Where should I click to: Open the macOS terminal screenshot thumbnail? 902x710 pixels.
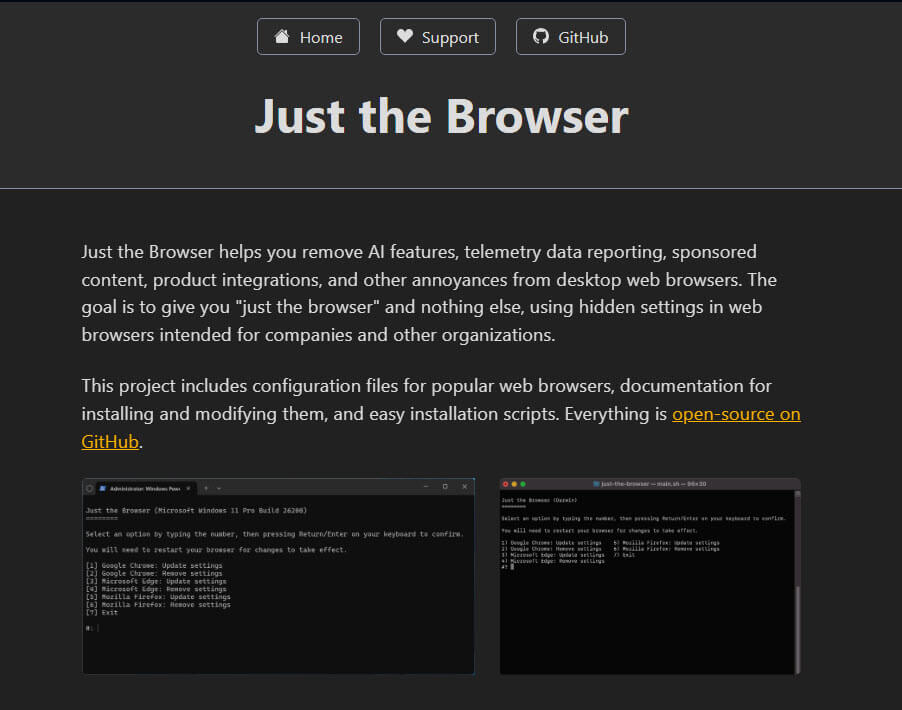pos(650,576)
